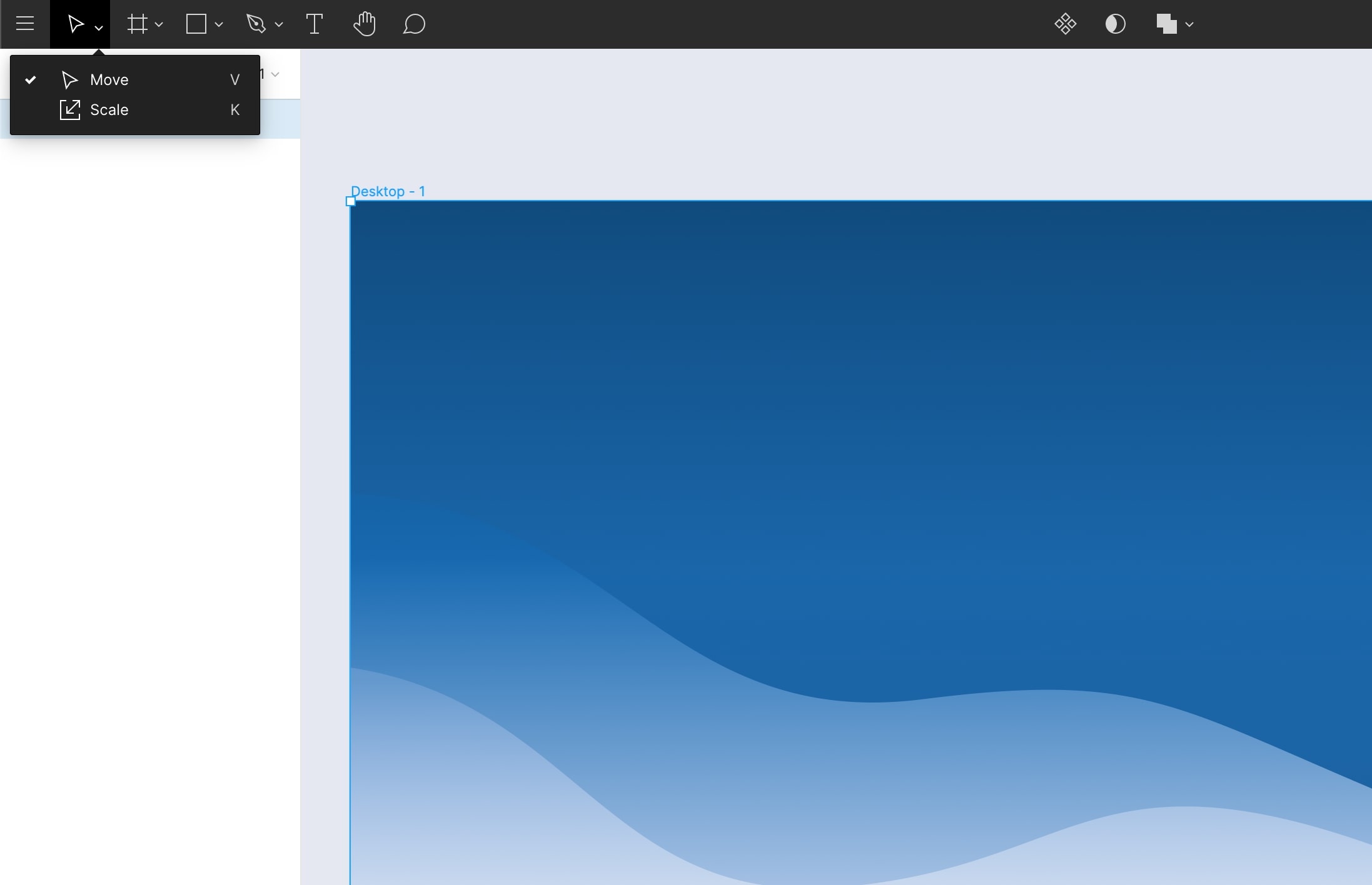Open the hamburger main menu
This screenshot has height=885, width=1372.
pyautogui.click(x=25, y=24)
